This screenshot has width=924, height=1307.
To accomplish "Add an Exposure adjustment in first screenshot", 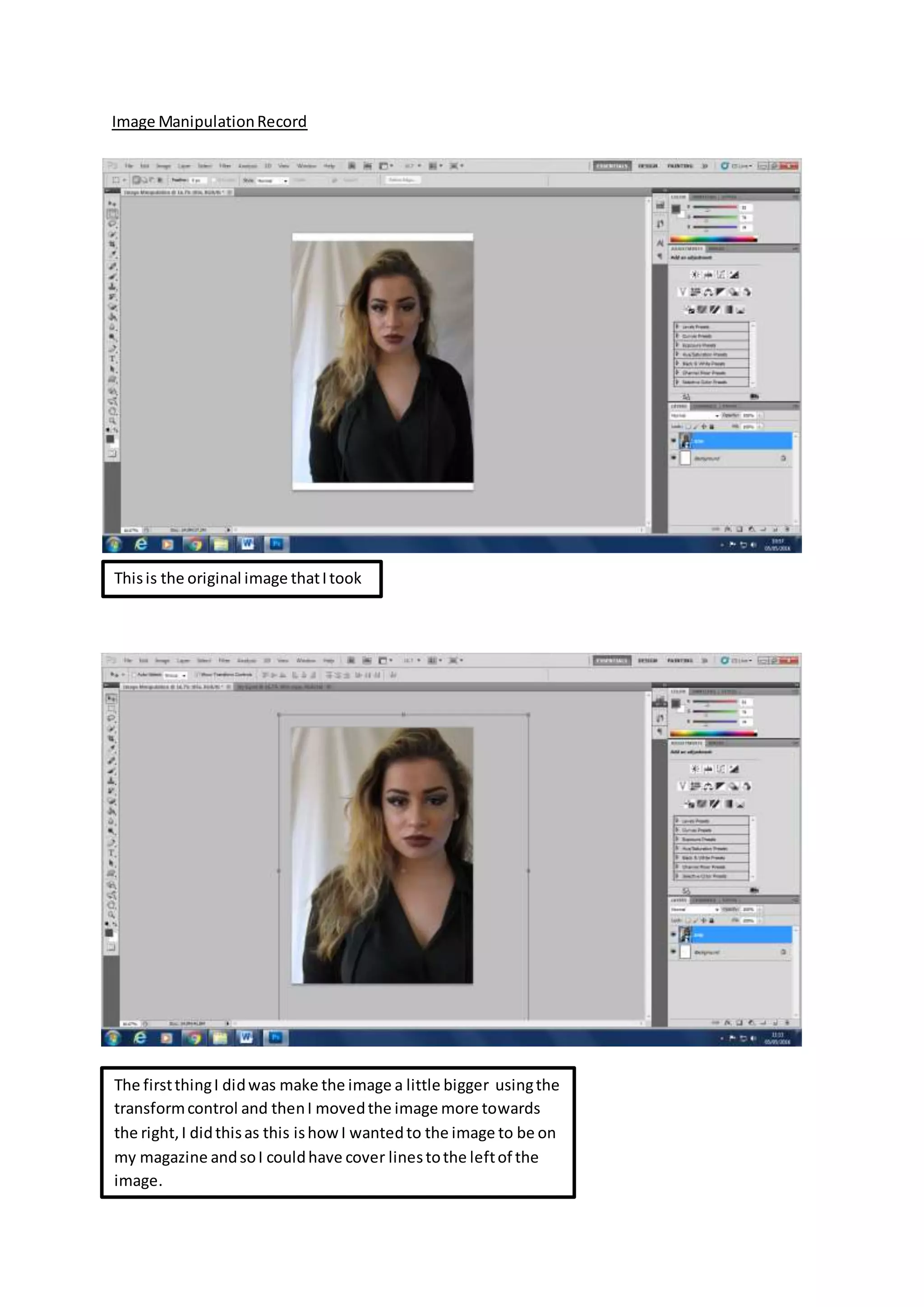I will [734, 274].
